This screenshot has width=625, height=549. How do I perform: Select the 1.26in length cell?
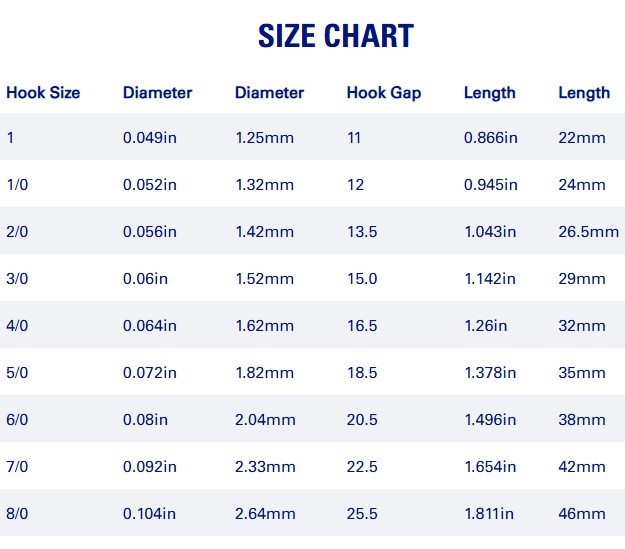click(485, 326)
